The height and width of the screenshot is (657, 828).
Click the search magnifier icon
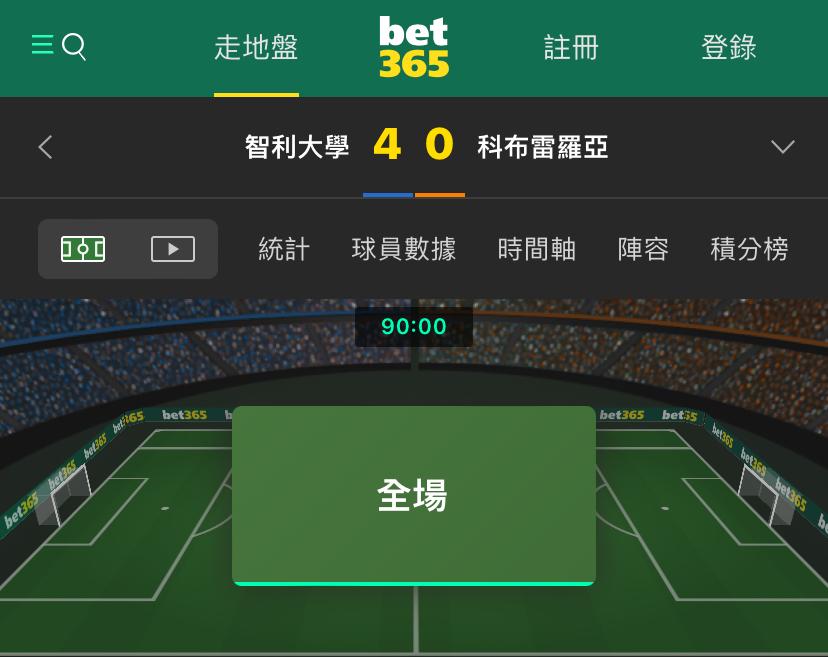(x=74, y=46)
